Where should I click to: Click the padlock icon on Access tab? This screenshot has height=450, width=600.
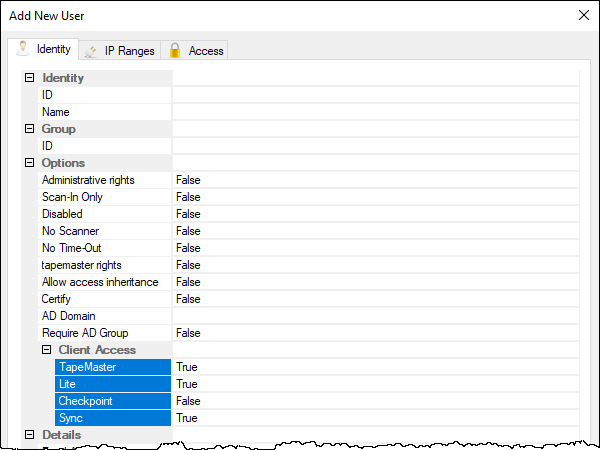[x=175, y=51]
